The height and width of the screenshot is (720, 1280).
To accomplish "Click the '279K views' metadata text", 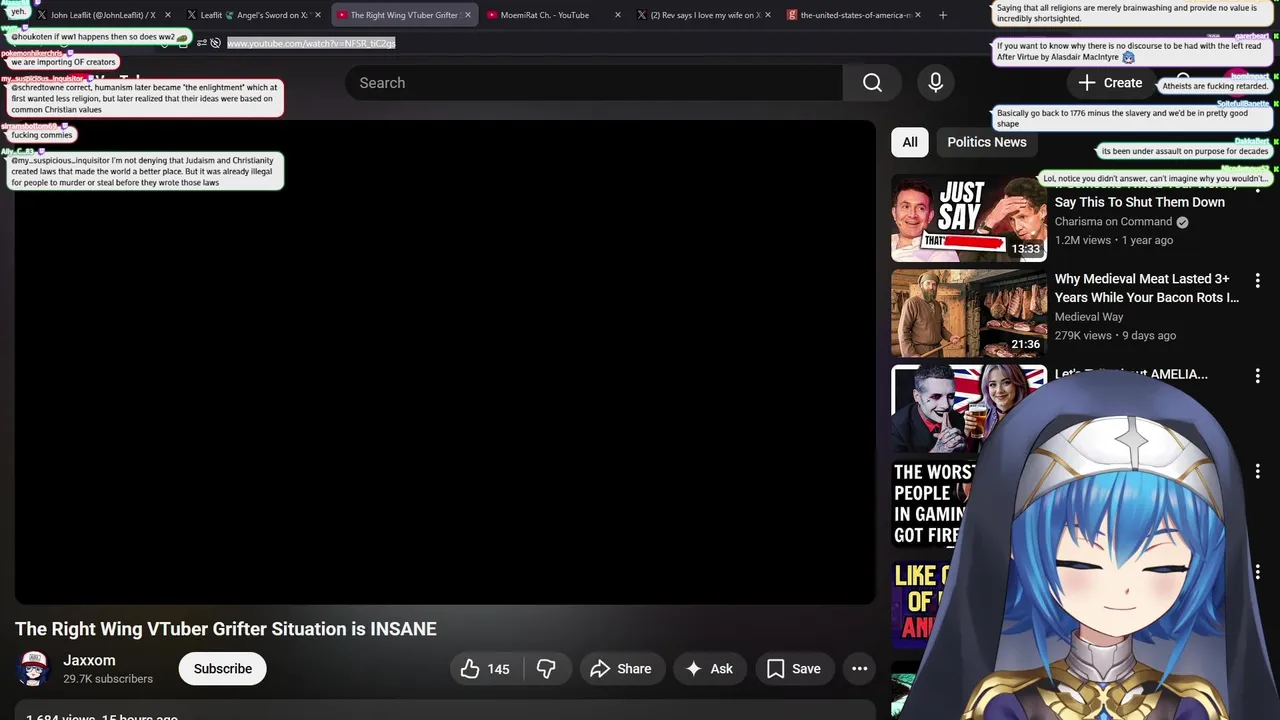I will coord(1083,335).
